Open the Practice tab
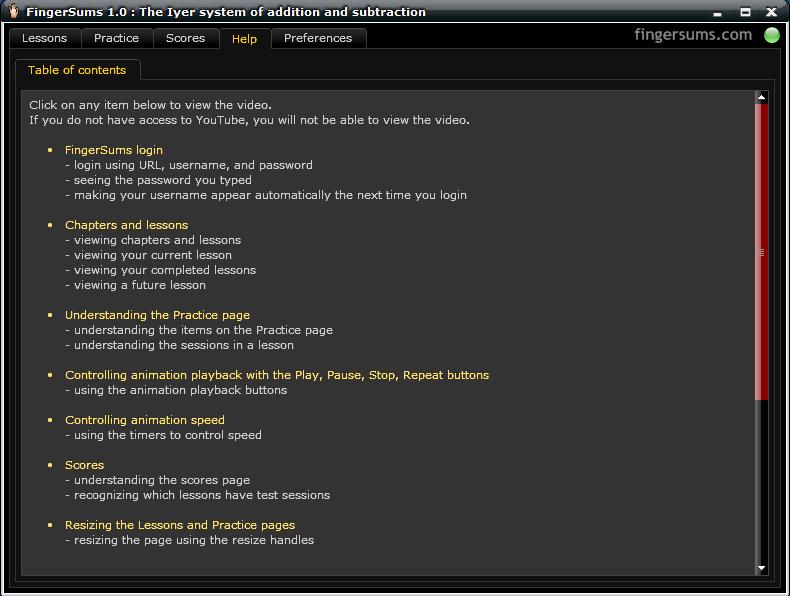Image resolution: width=790 pixels, height=596 pixels. (x=116, y=38)
